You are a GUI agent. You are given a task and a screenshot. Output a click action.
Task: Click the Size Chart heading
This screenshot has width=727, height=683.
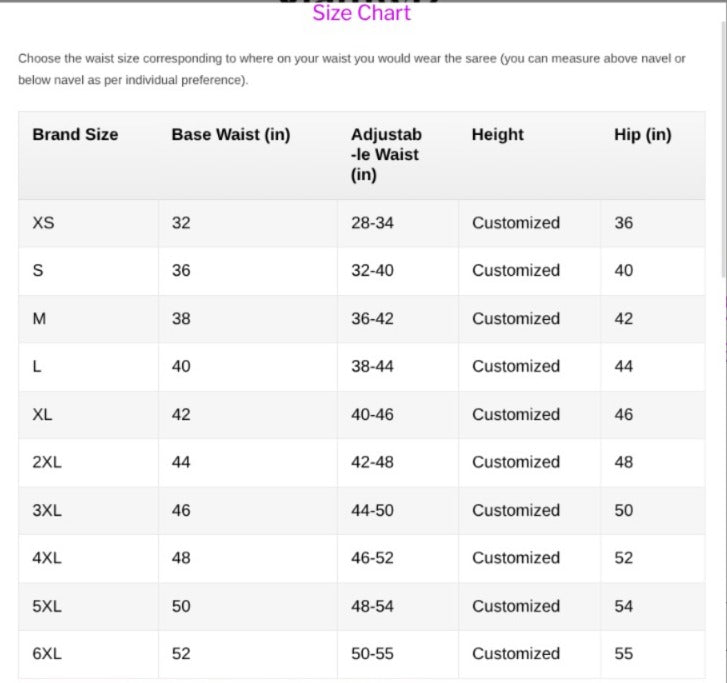(x=361, y=13)
